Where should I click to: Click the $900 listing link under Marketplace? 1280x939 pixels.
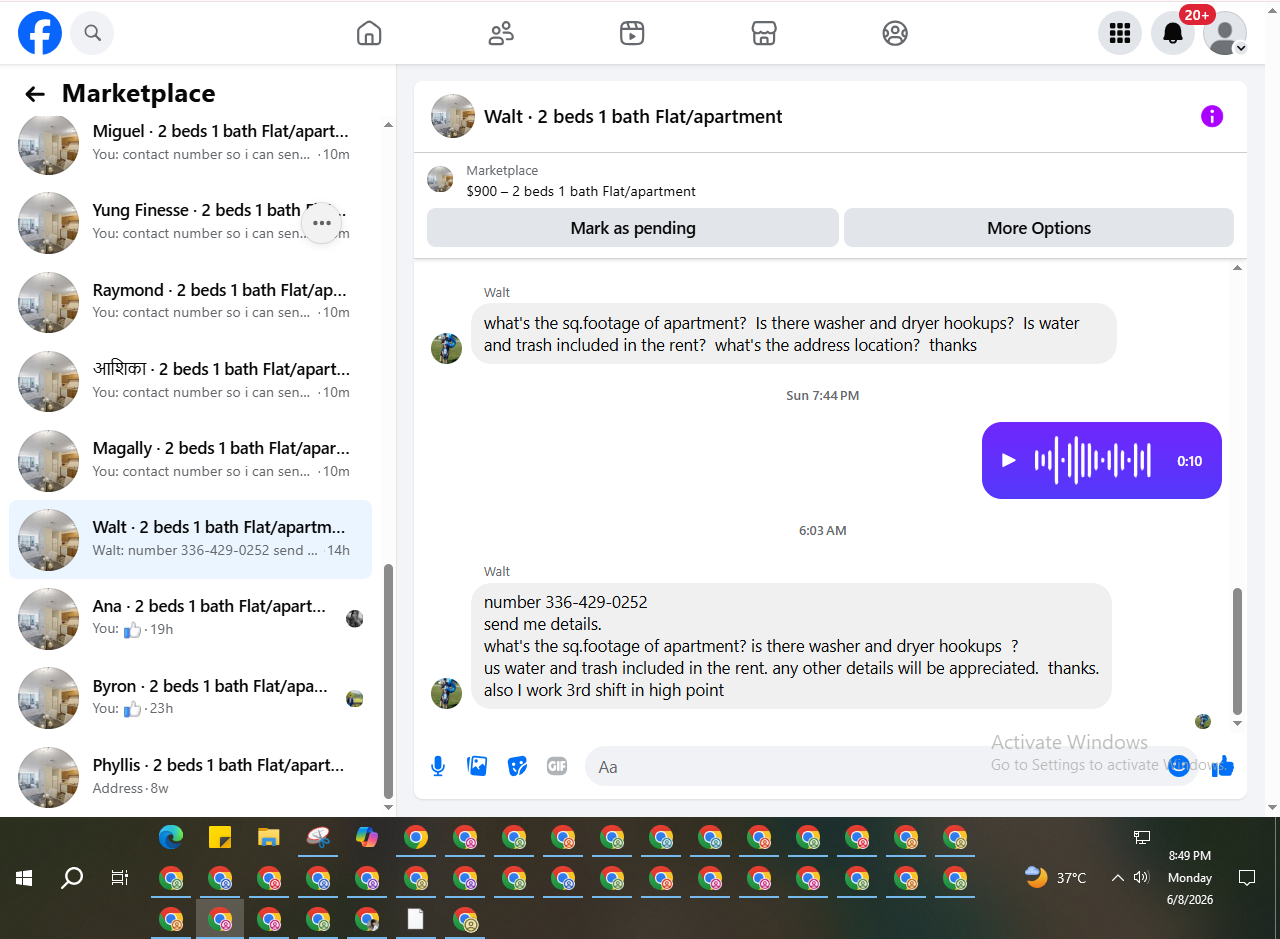(x=581, y=191)
